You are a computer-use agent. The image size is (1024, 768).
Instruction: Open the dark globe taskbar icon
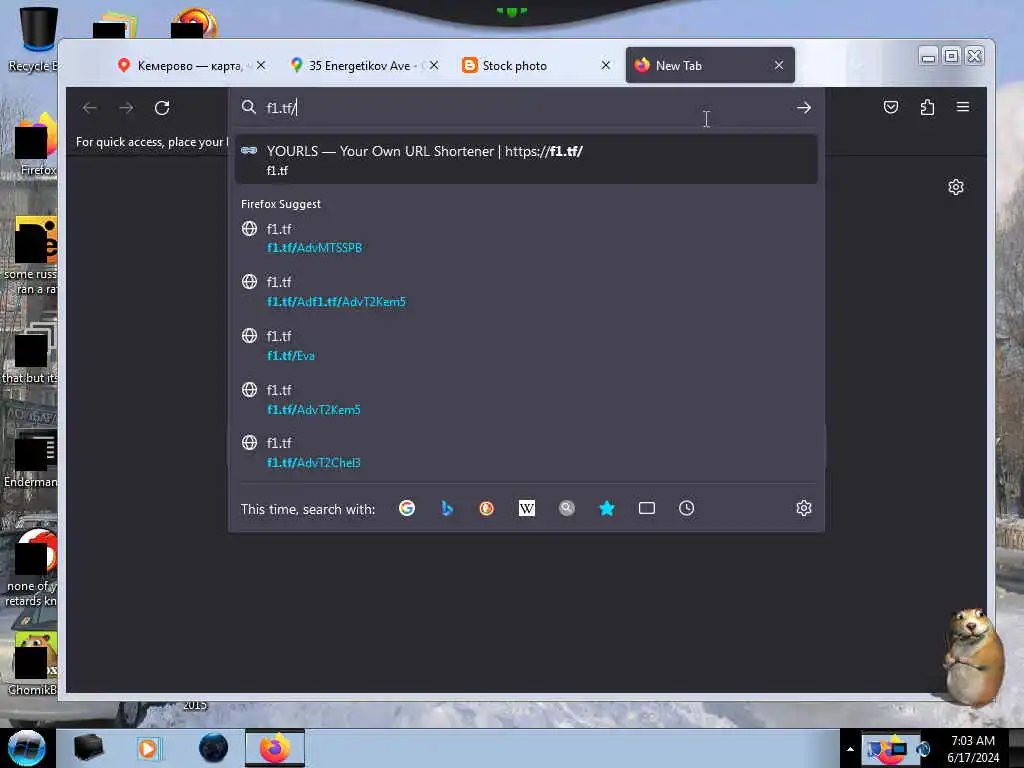pos(213,748)
